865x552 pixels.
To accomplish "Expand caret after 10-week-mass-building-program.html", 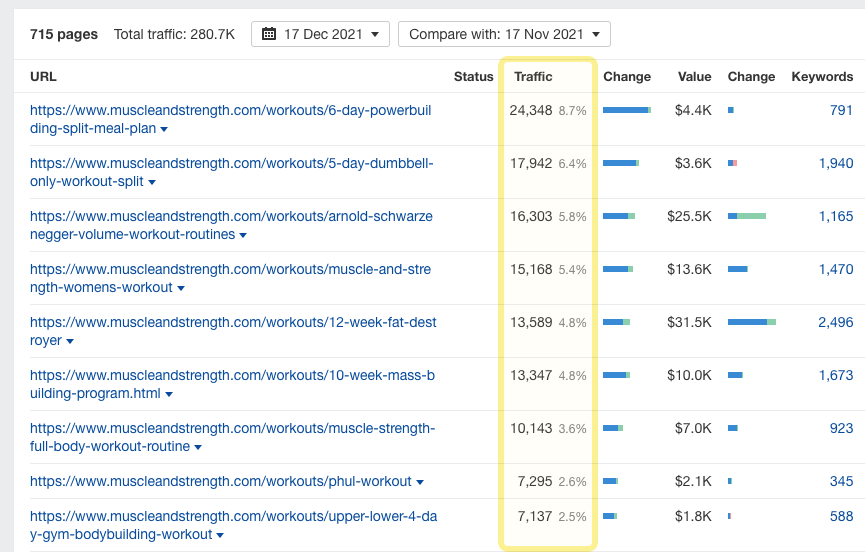I will click(169, 395).
